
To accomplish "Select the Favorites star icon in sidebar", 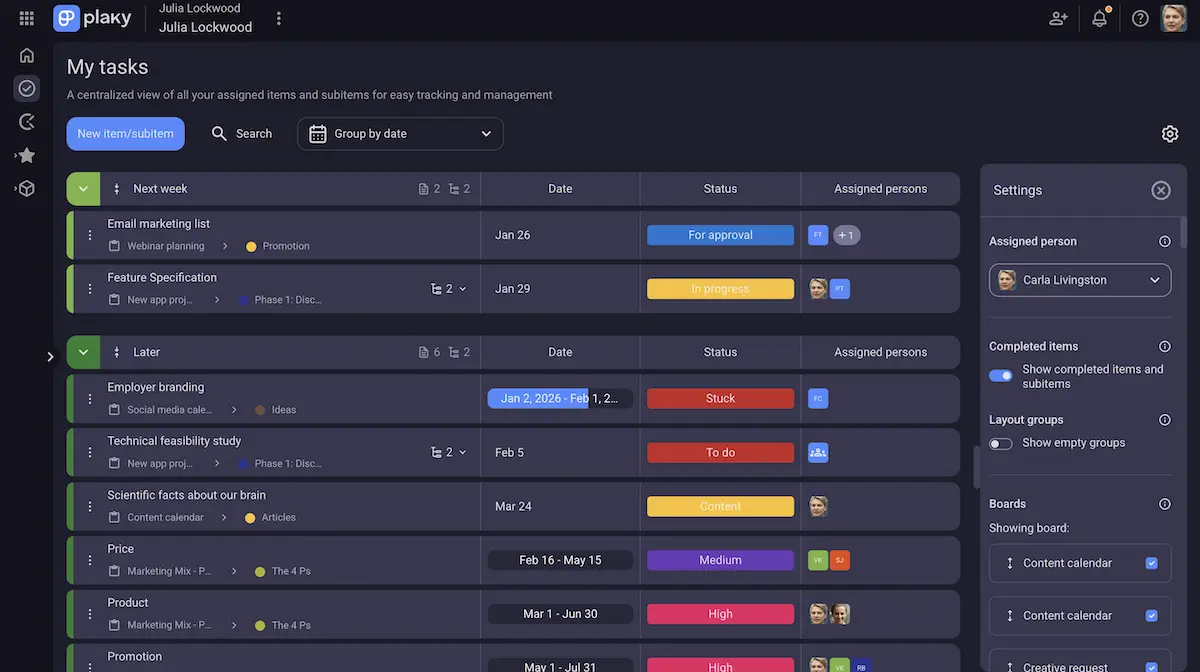I will pos(26,155).
